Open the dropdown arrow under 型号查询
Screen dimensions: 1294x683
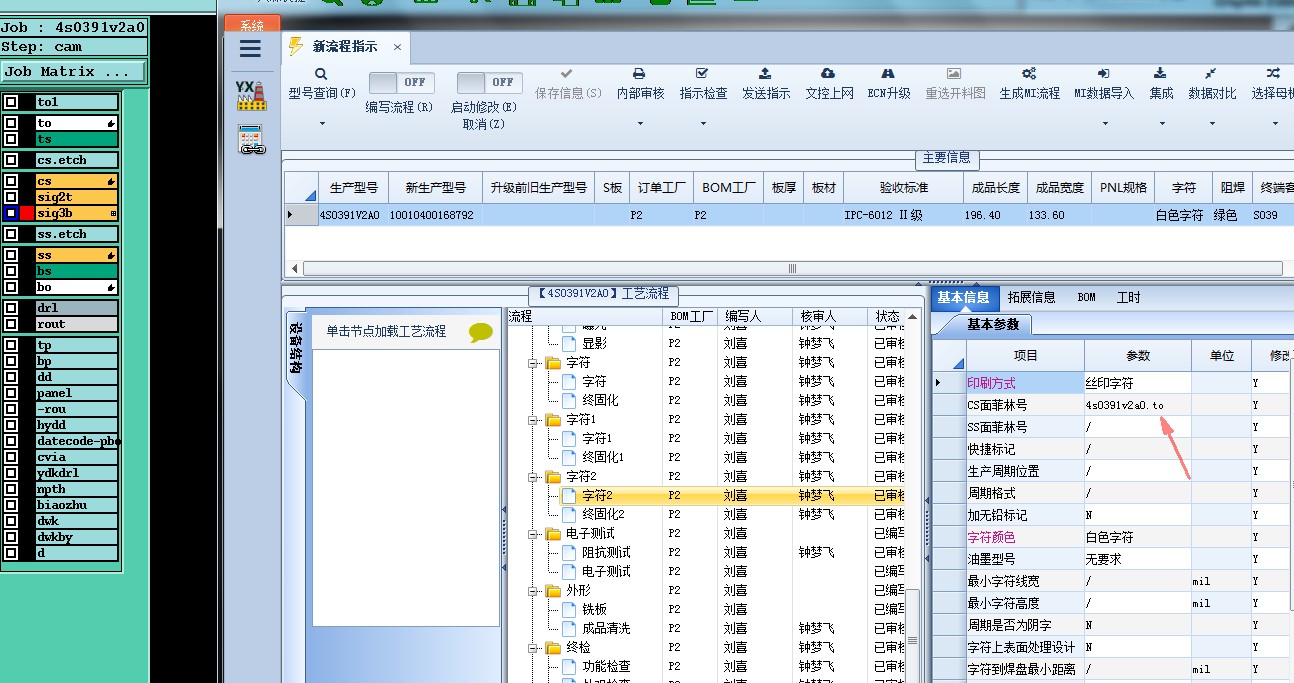coord(322,124)
